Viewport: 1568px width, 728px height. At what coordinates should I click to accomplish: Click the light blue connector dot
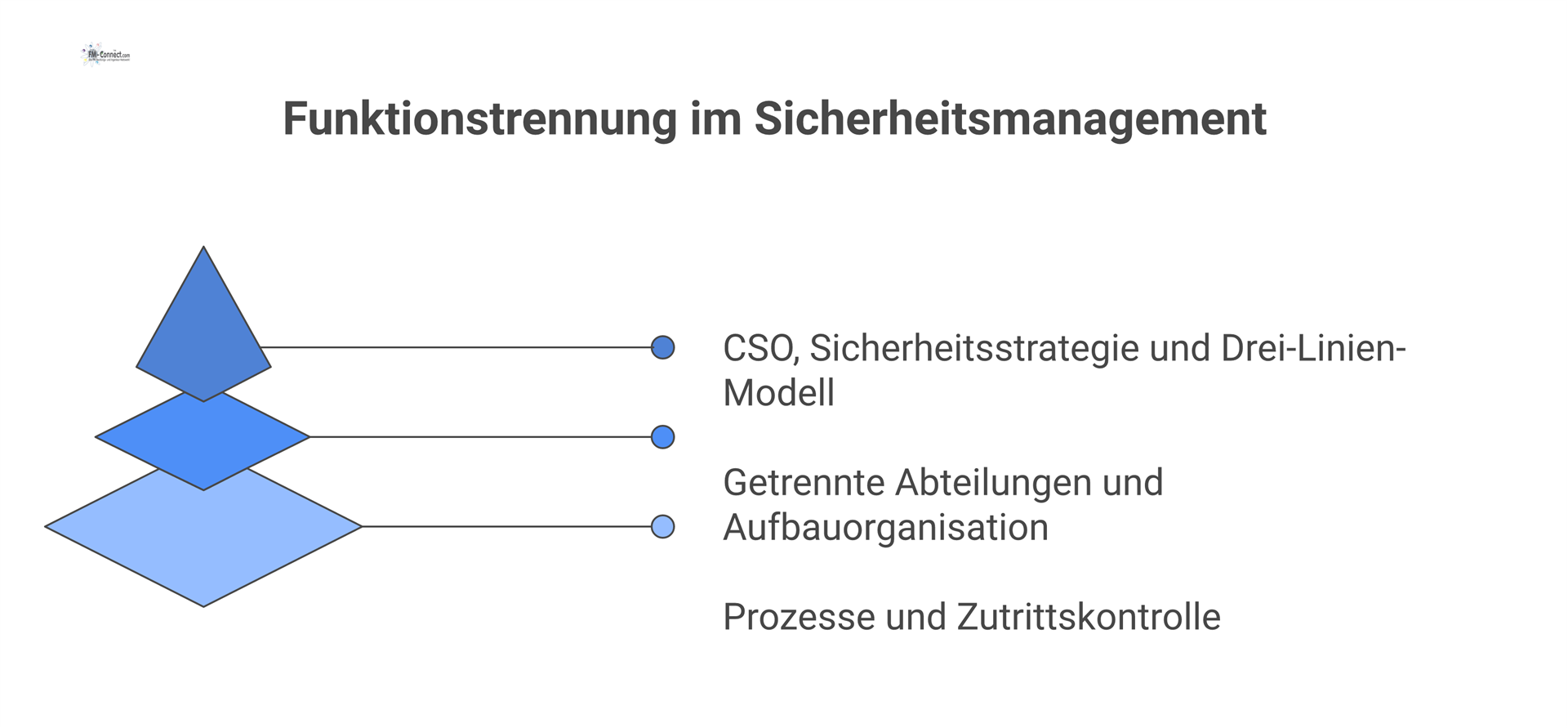coord(663,527)
